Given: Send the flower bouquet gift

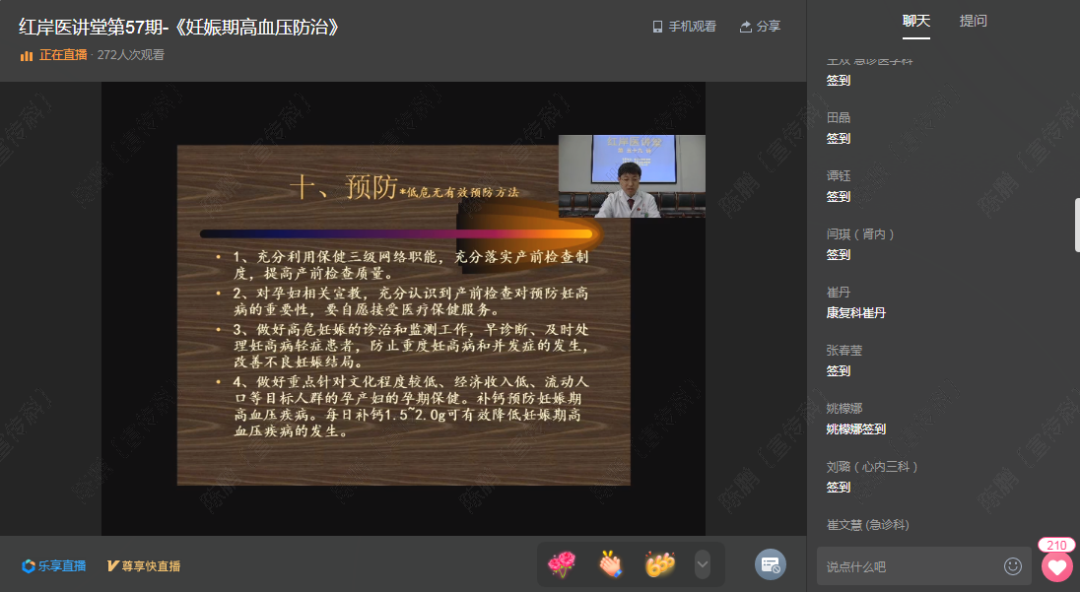Looking at the screenshot, I should (x=562, y=565).
